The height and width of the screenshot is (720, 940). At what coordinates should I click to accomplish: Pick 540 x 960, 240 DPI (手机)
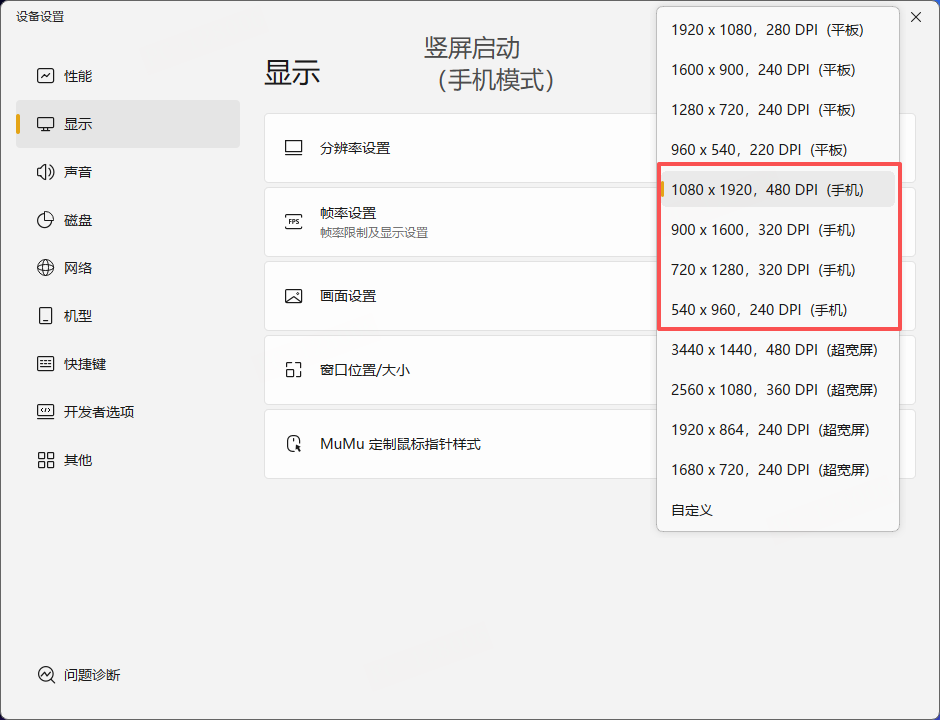(x=778, y=310)
